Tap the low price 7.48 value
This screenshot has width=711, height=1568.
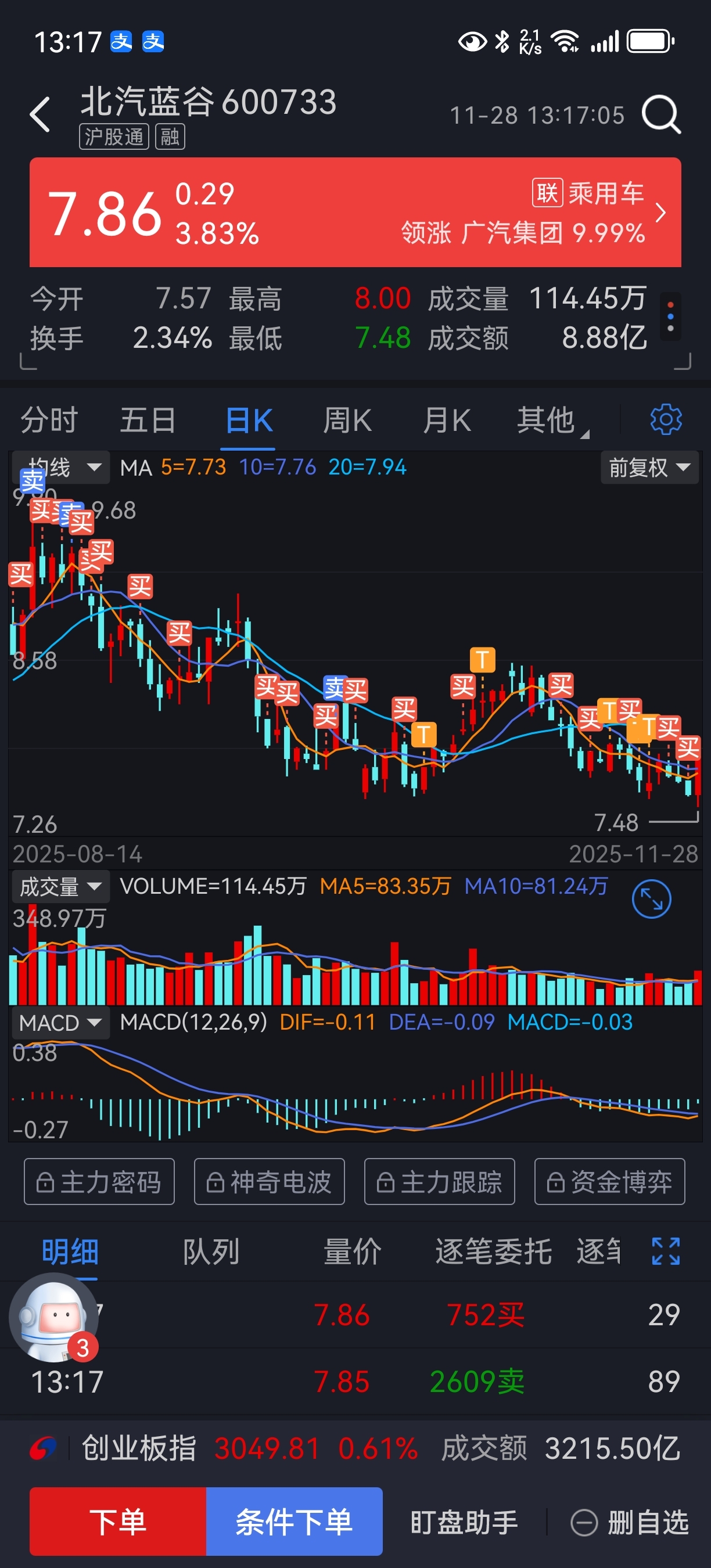tap(382, 337)
